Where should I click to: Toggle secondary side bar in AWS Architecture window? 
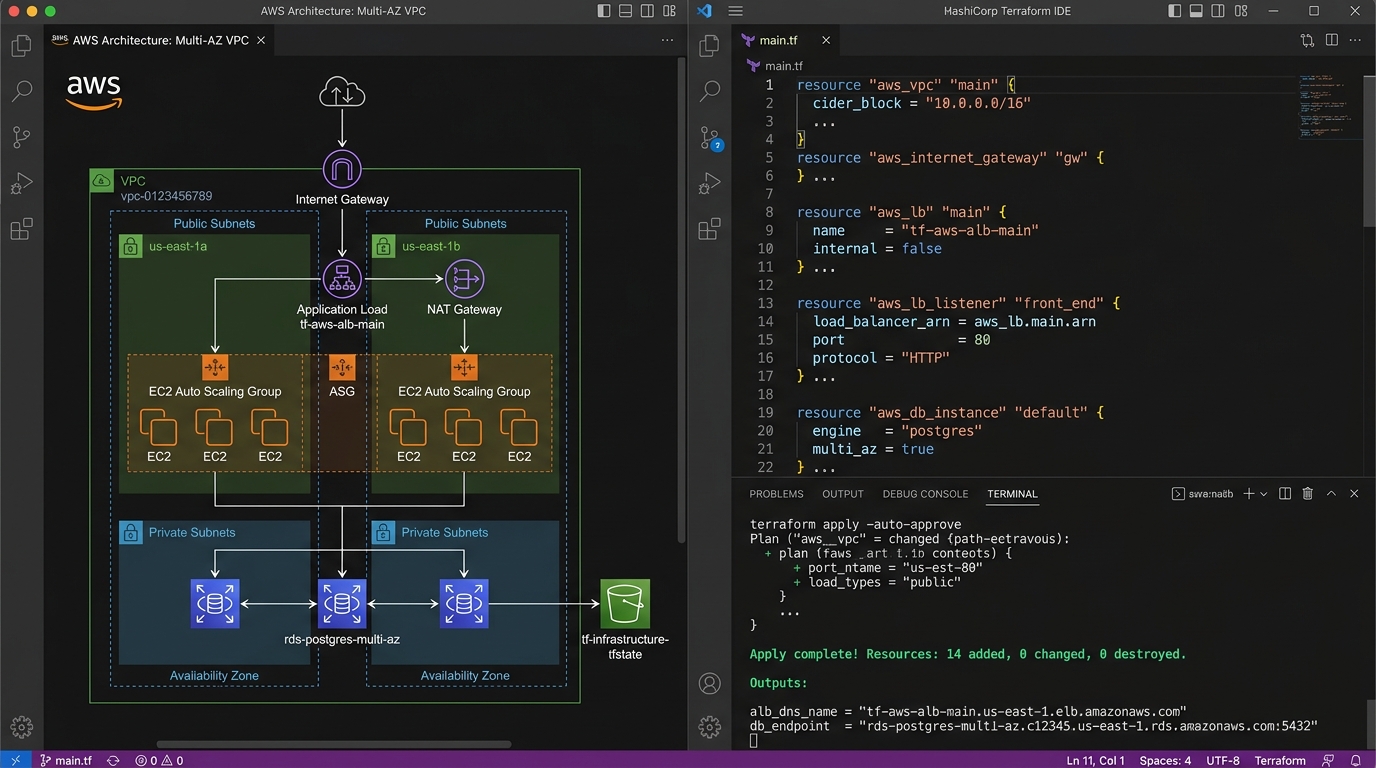coord(648,11)
